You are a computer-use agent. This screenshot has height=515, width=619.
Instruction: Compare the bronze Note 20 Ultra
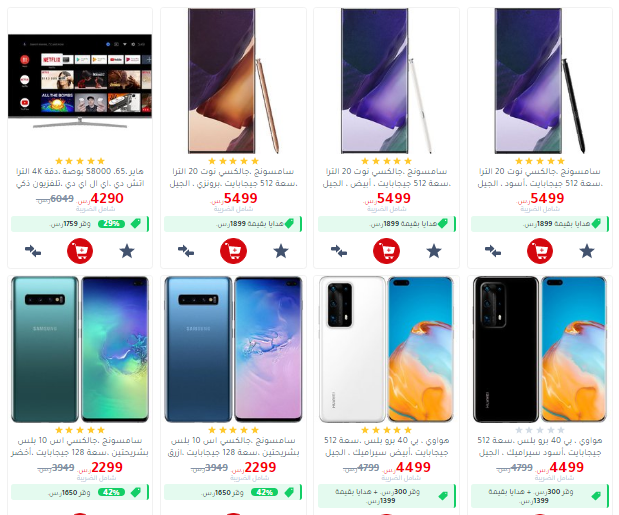point(186,251)
